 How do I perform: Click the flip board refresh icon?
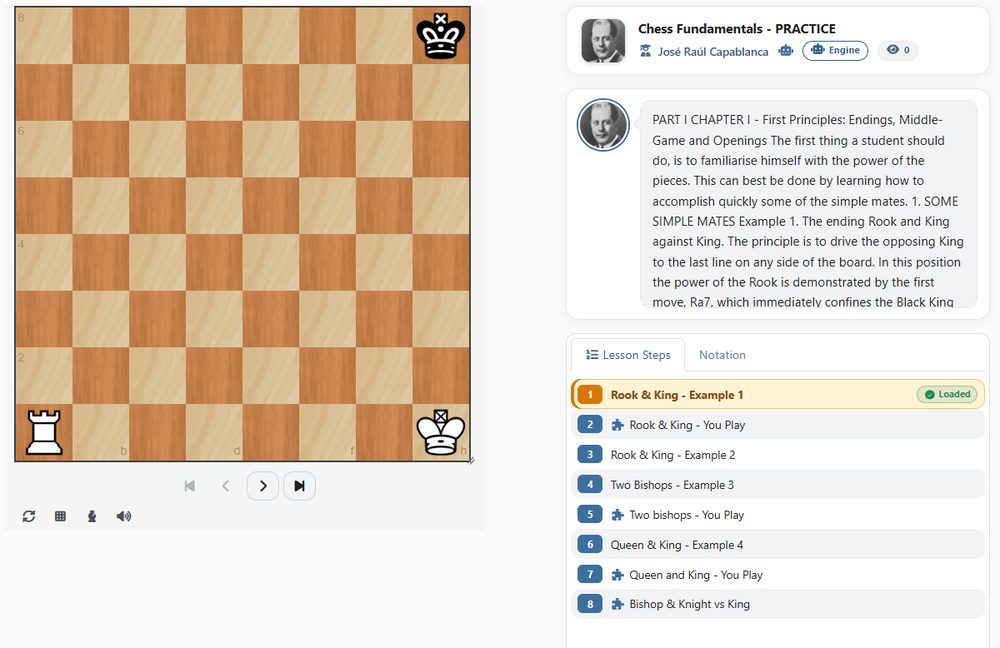(x=29, y=516)
